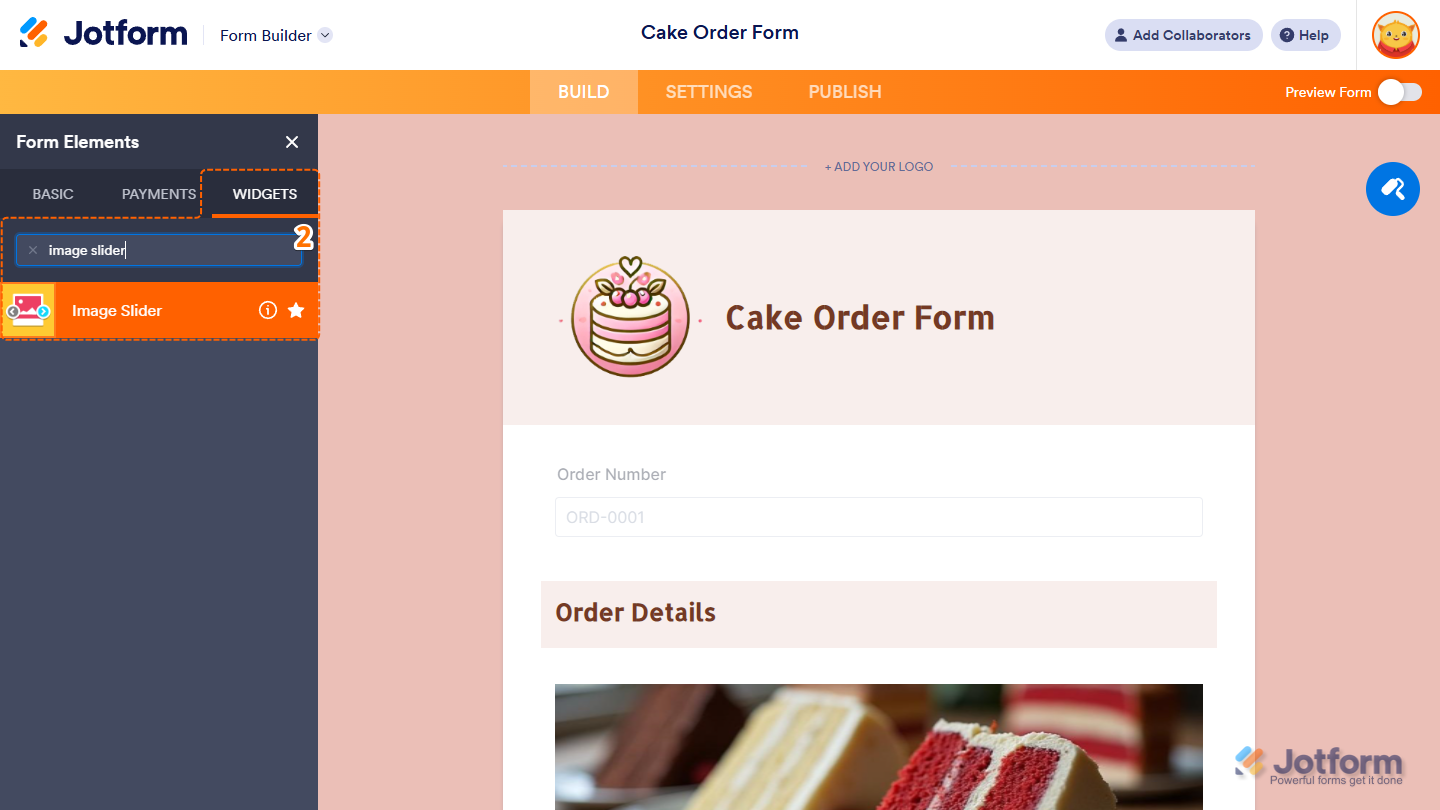Switch to the Basic elements tab
1440x810 pixels.
point(53,194)
